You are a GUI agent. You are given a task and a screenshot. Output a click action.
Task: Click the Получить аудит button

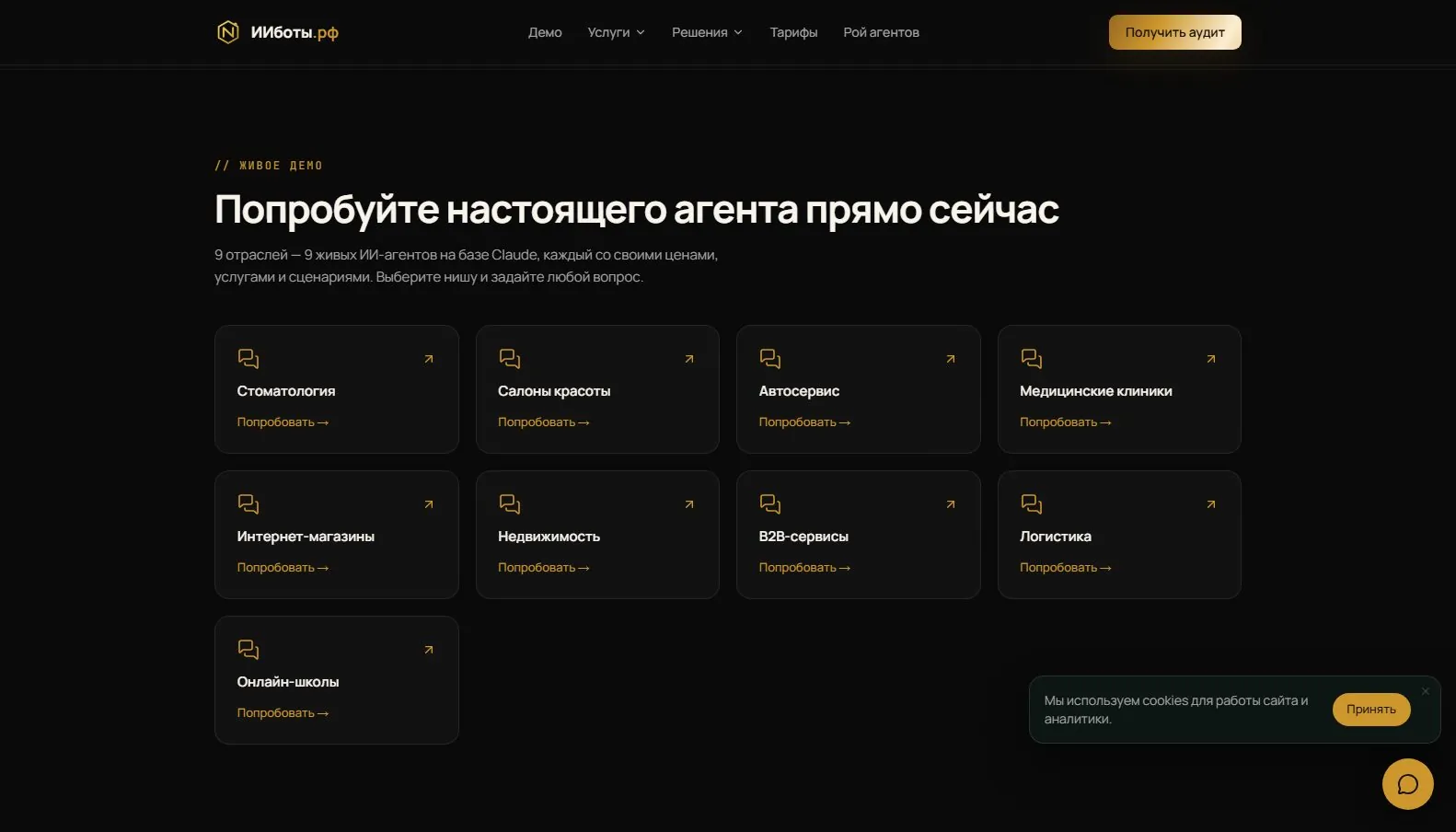click(x=1174, y=32)
